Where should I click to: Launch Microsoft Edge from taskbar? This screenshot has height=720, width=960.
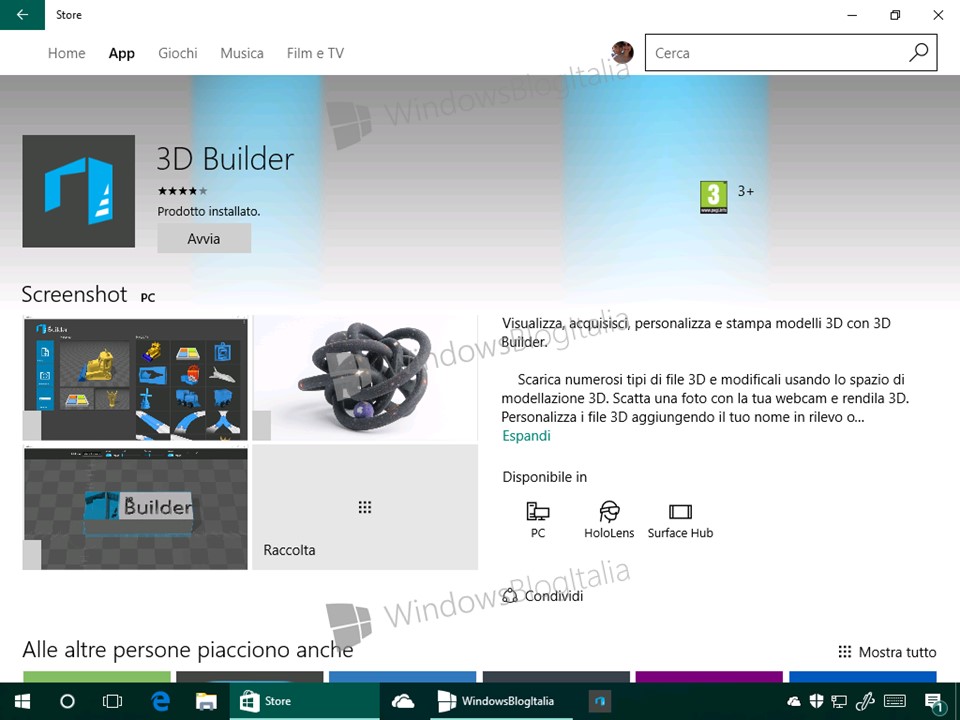coord(160,701)
